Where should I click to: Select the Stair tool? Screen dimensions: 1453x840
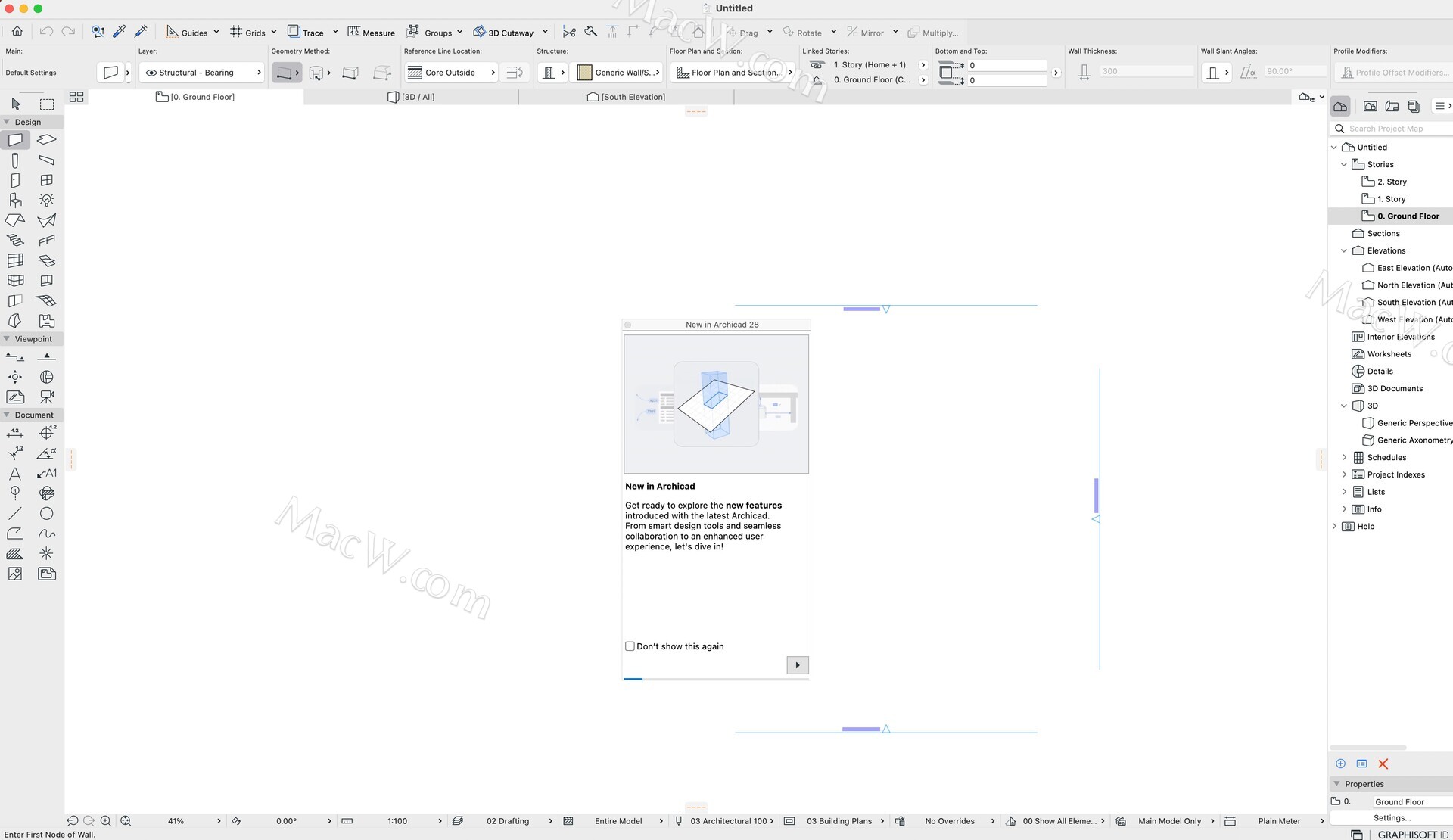click(15, 241)
